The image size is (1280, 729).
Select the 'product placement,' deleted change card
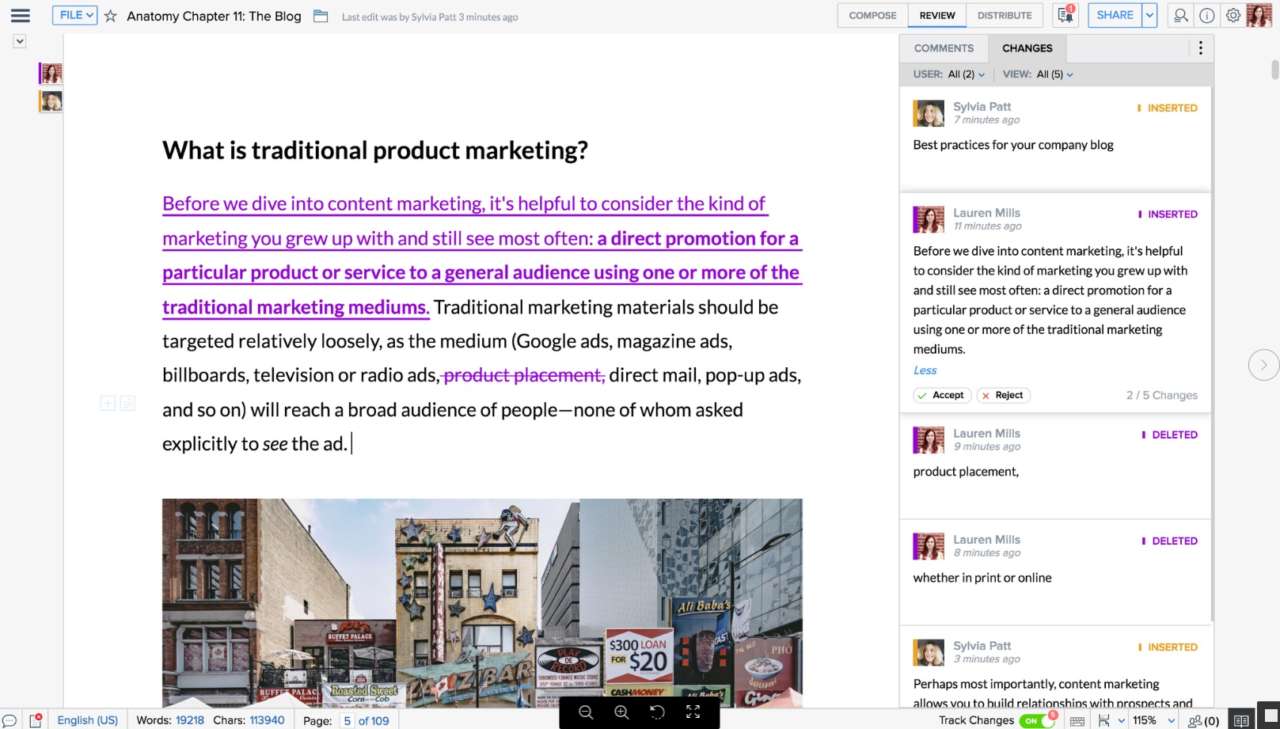[x=1055, y=467]
